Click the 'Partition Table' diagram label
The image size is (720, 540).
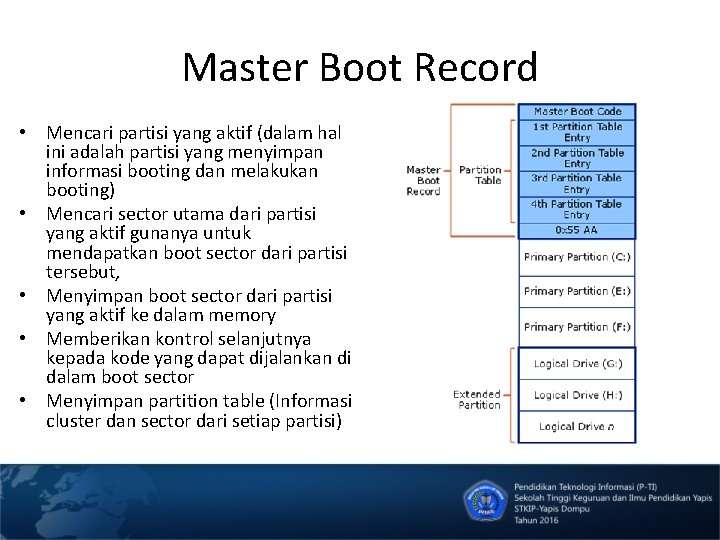click(x=480, y=175)
